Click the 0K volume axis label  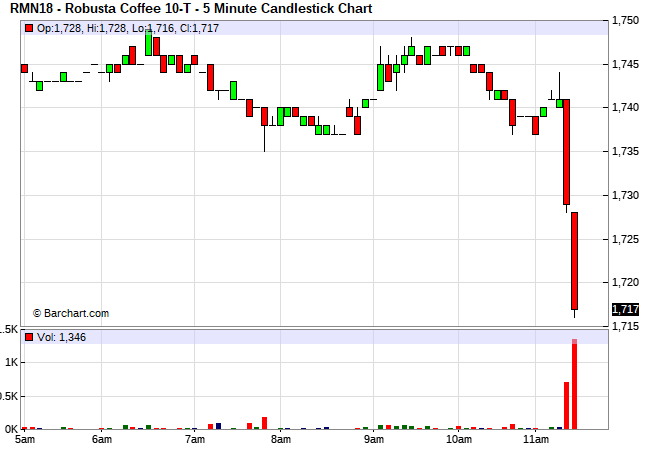point(11,429)
